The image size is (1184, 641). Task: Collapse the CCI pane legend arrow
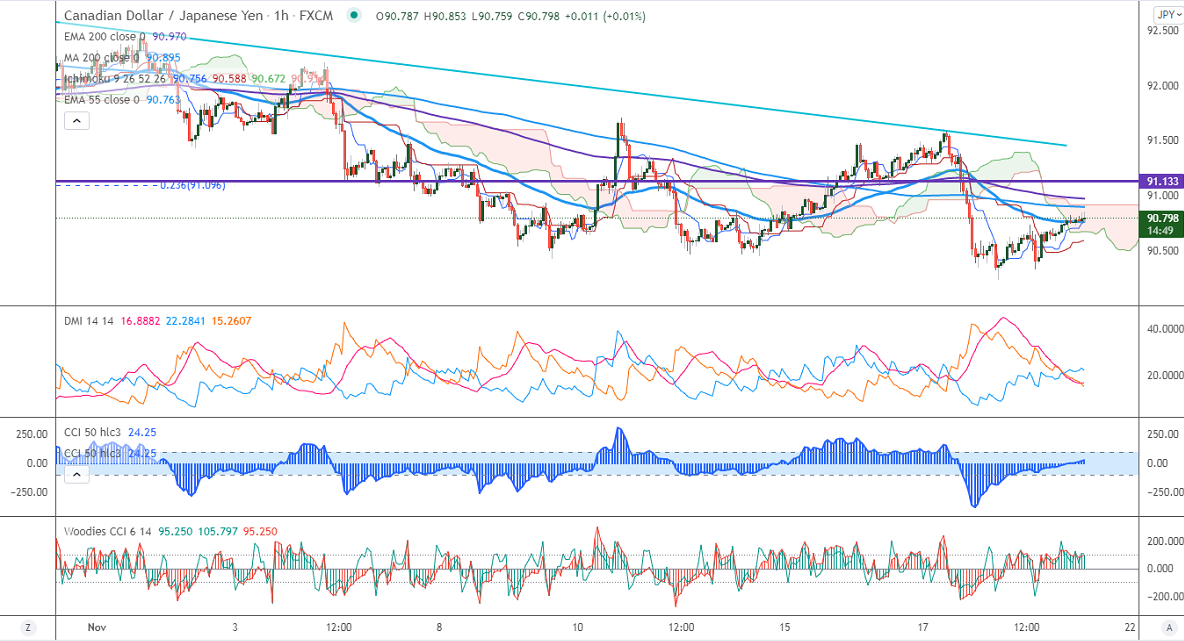pyautogui.click(x=76, y=474)
